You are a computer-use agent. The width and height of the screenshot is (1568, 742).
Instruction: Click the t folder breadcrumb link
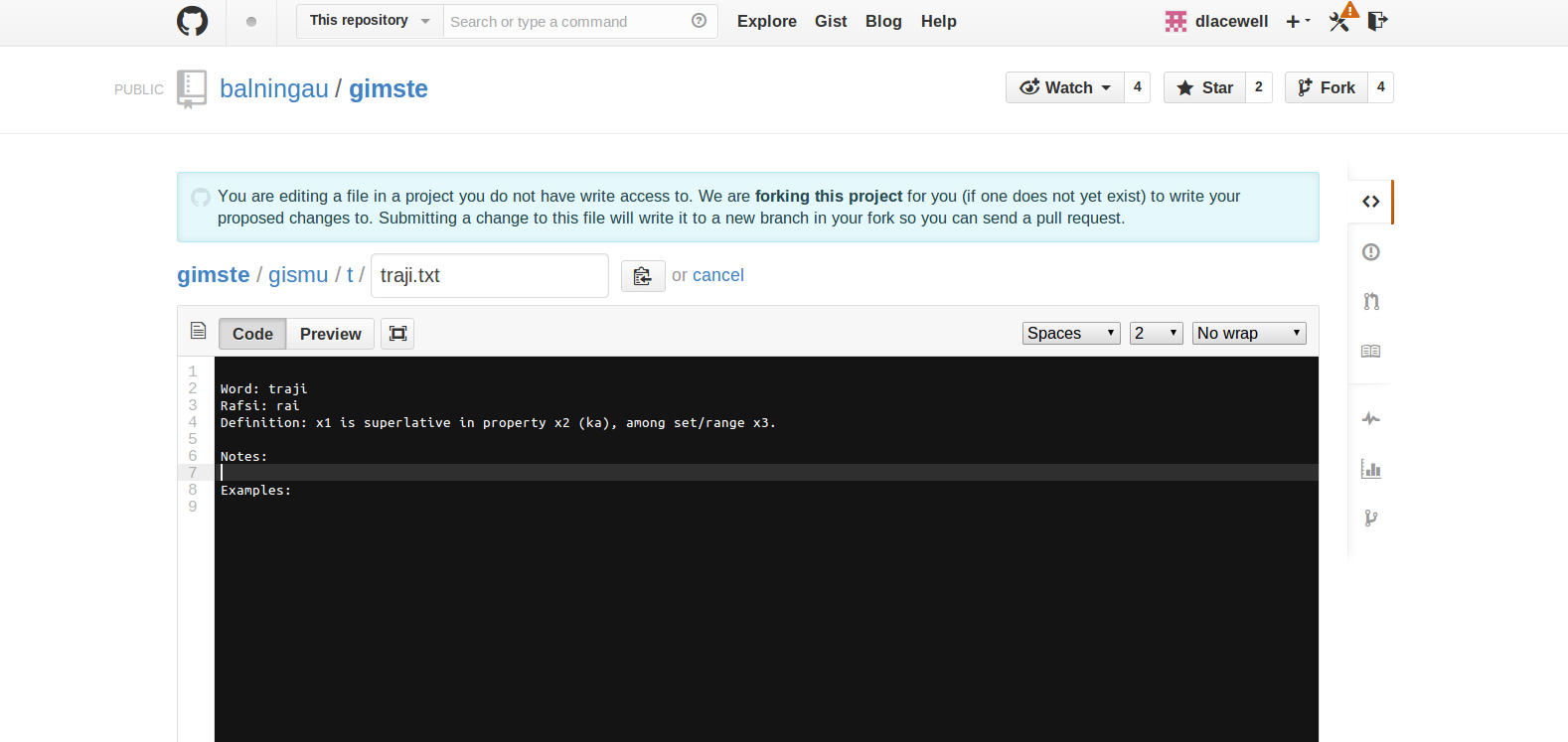coord(350,275)
